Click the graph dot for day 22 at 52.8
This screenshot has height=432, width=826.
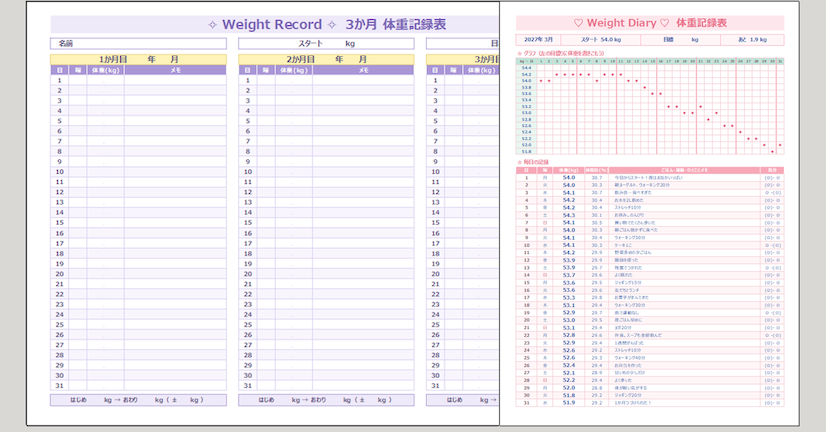(x=709, y=120)
